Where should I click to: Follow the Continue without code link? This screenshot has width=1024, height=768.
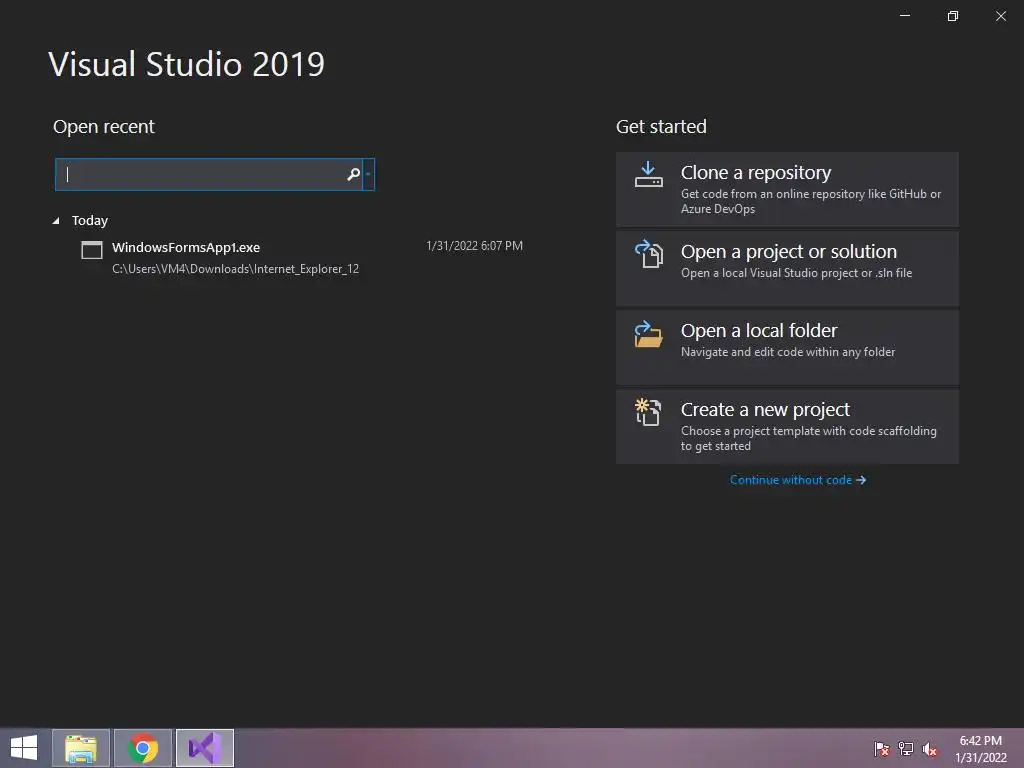[x=797, y=480]
